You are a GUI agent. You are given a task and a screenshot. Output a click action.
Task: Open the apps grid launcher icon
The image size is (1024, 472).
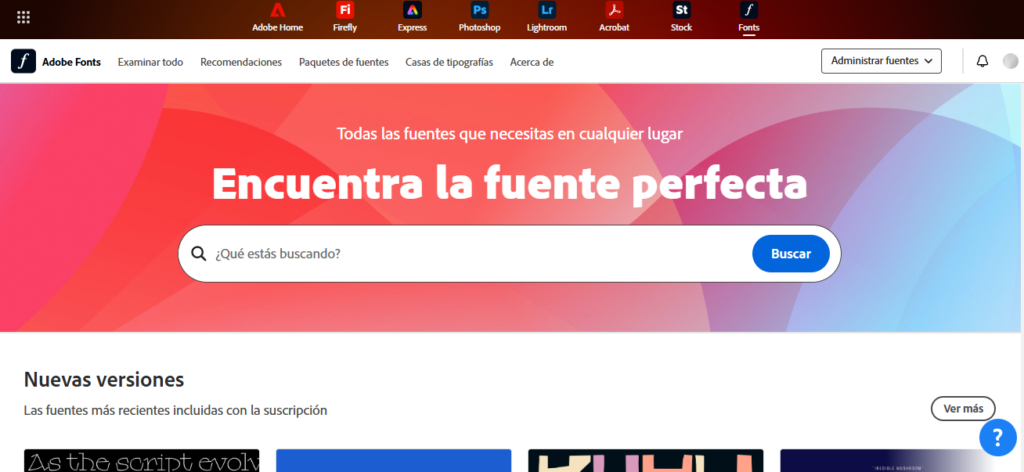23,18
